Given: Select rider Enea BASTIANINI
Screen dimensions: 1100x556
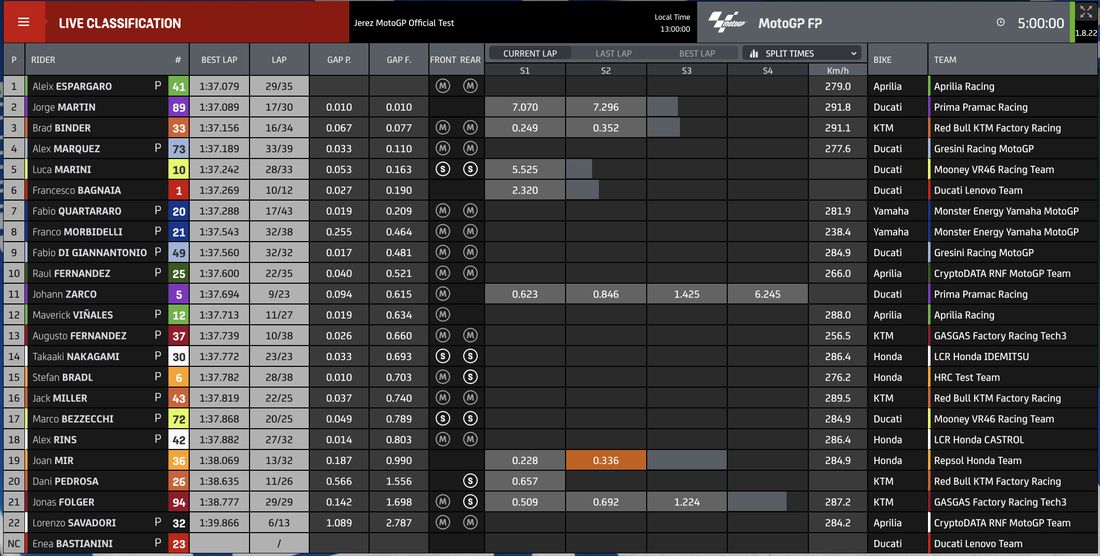Looking at the screenshot, I should tap(72, 543).
